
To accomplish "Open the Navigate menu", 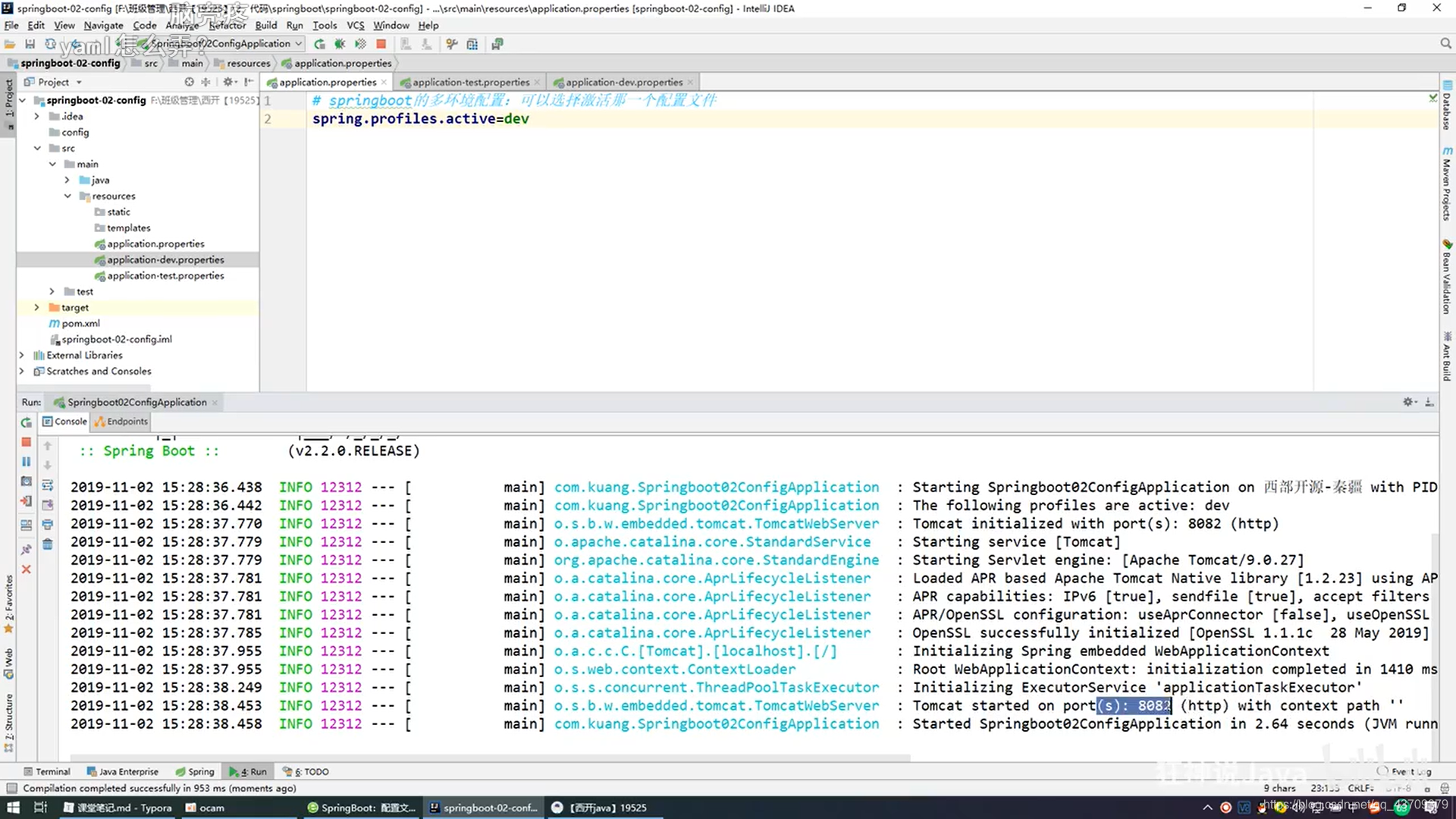I will click(x=103, y=25).
